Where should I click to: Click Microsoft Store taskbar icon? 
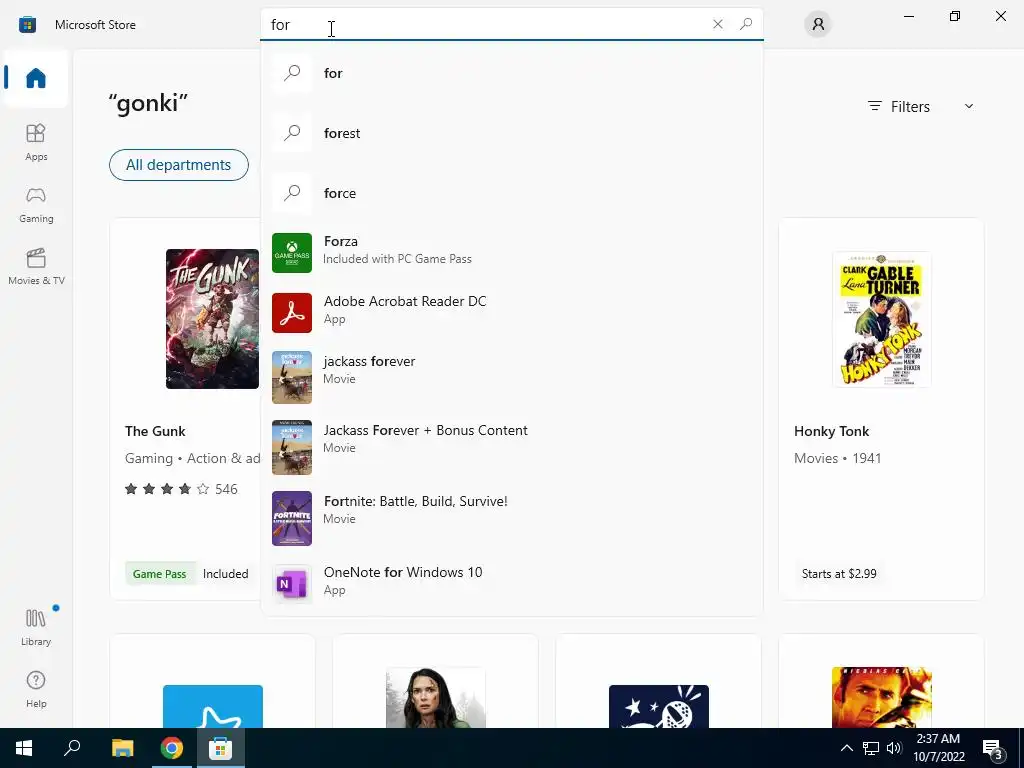pos(221,748)
